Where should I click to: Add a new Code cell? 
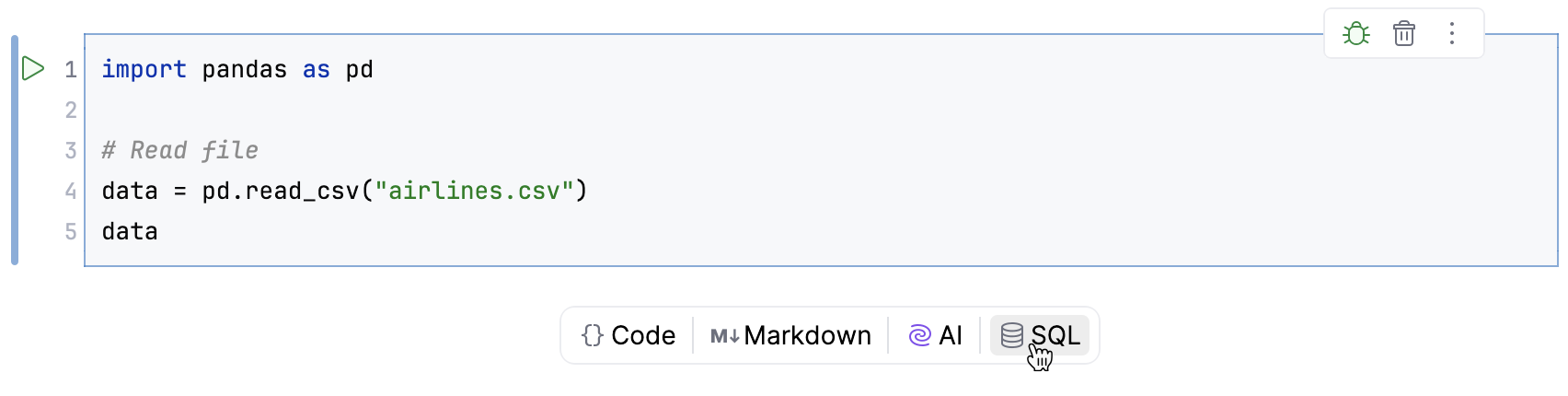pos(629,335)
